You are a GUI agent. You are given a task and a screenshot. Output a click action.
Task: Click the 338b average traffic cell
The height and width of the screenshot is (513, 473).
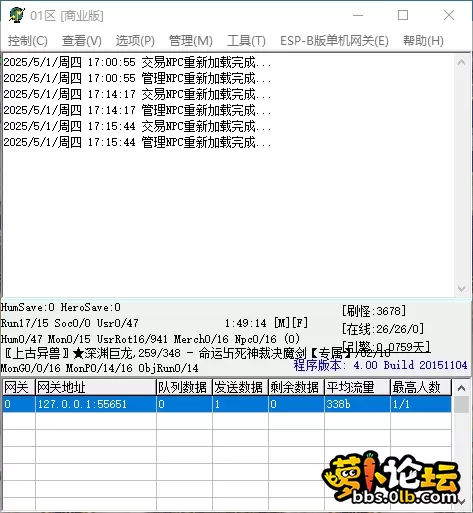(x=357, y=404)
